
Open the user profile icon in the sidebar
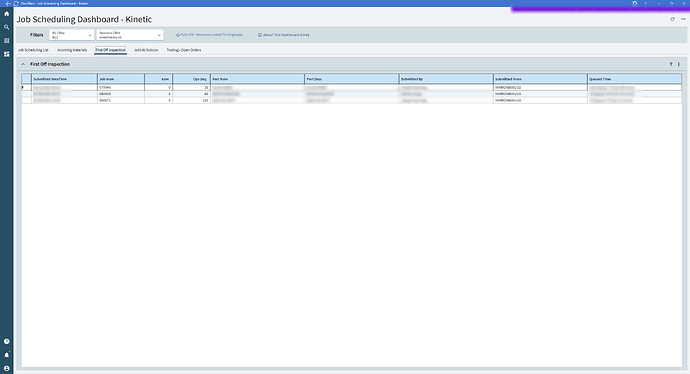(x=6, y=368)
